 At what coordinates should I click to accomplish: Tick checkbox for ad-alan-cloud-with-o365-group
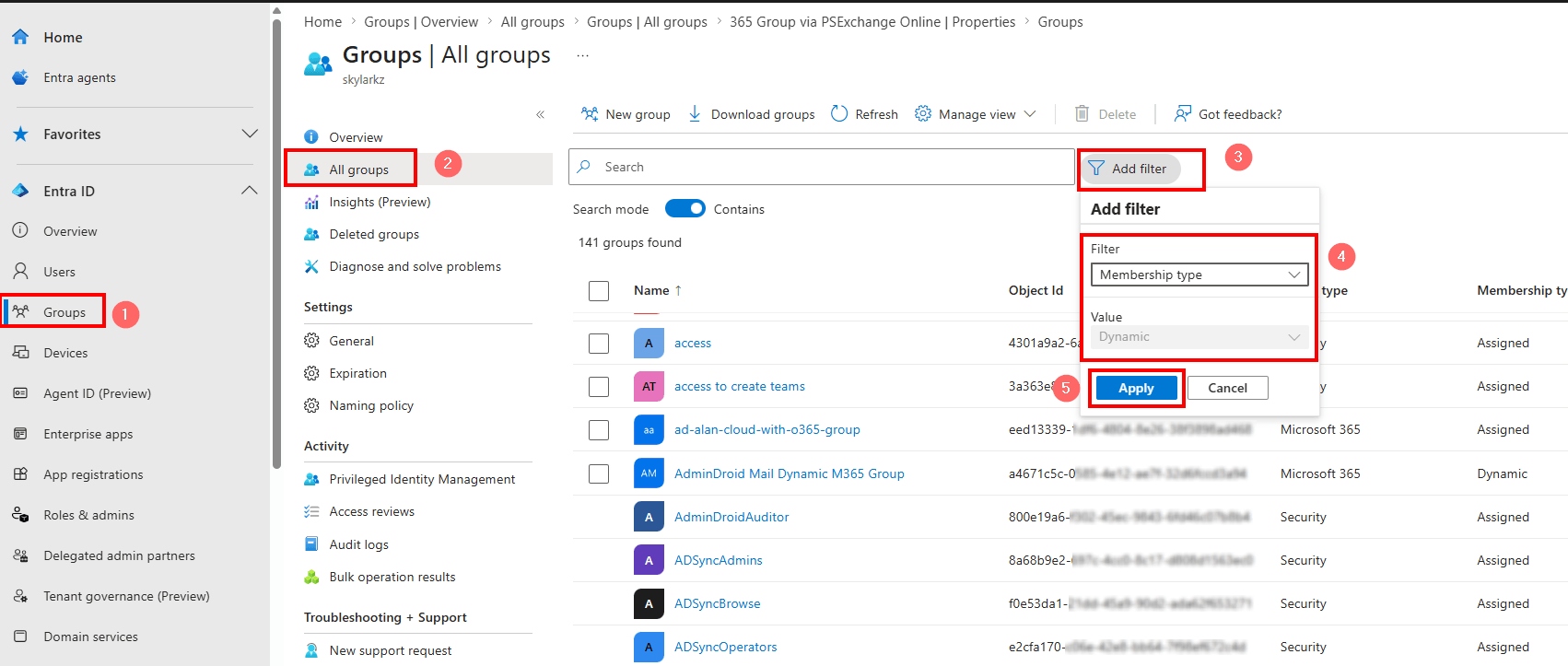click(x=599, y=430)
